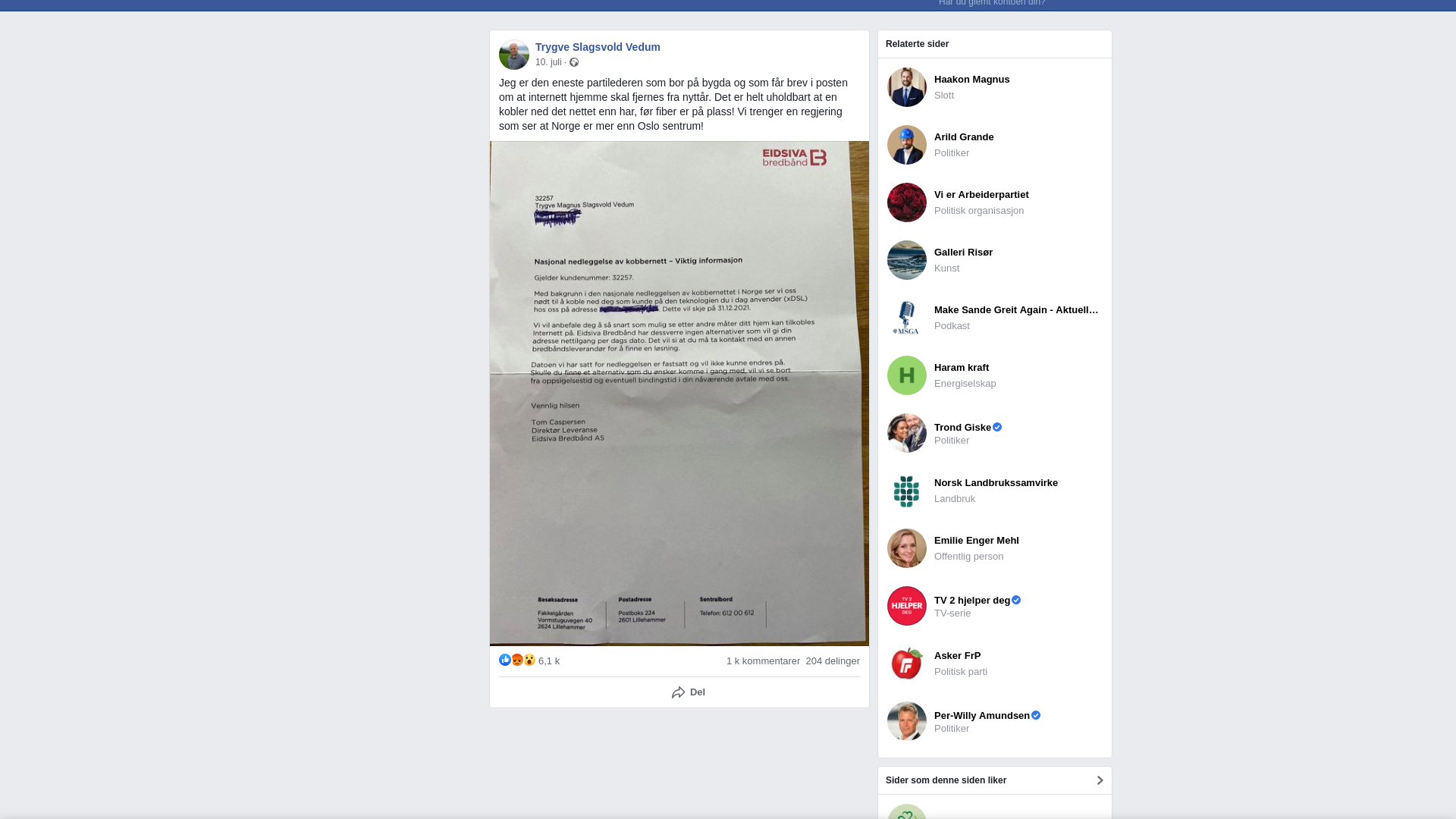1456x819 pixels.
Task: Expand 'Sider som denne siden liker' chevron
Action: [x=1100, y=780]
